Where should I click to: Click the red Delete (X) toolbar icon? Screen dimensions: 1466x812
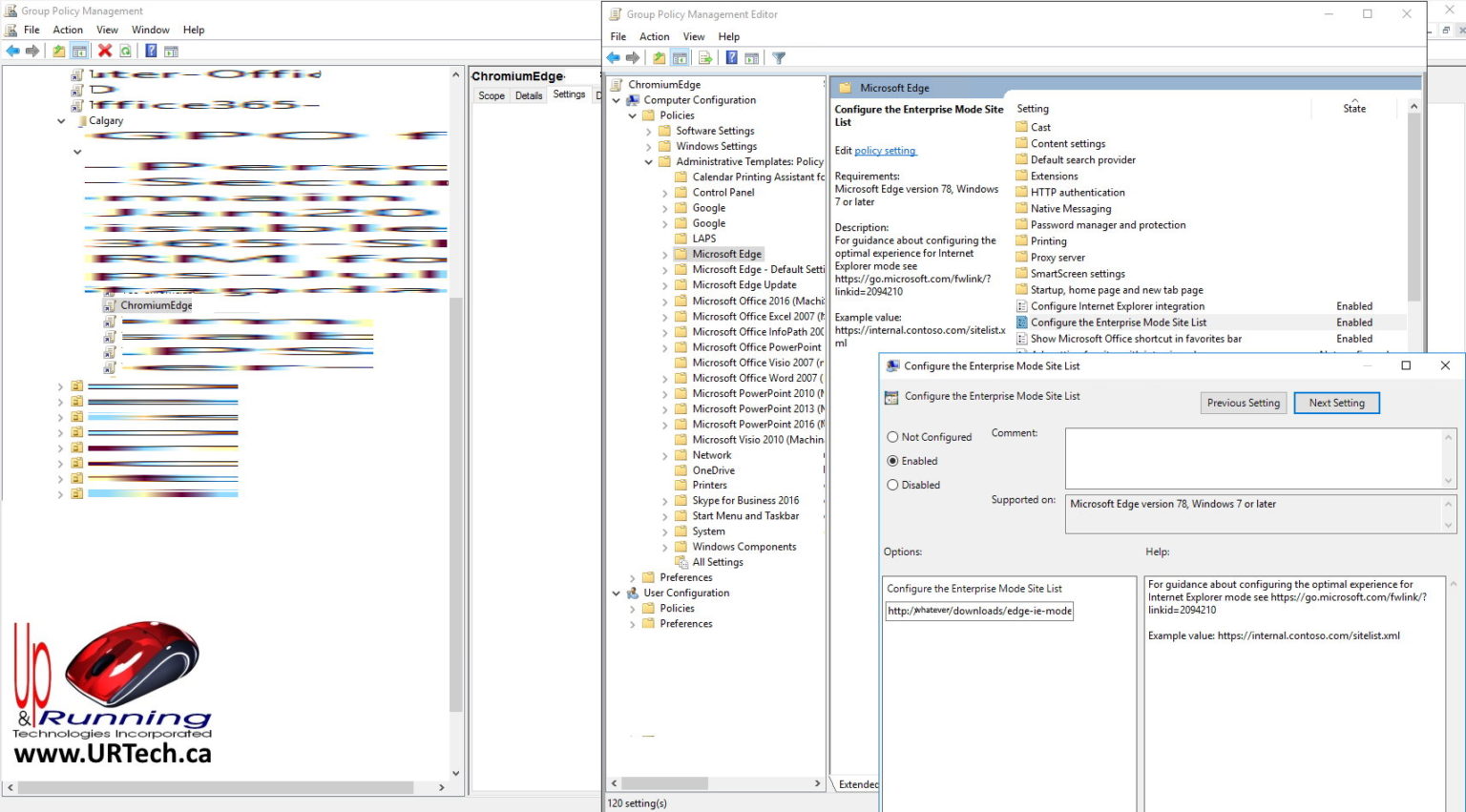105,51
